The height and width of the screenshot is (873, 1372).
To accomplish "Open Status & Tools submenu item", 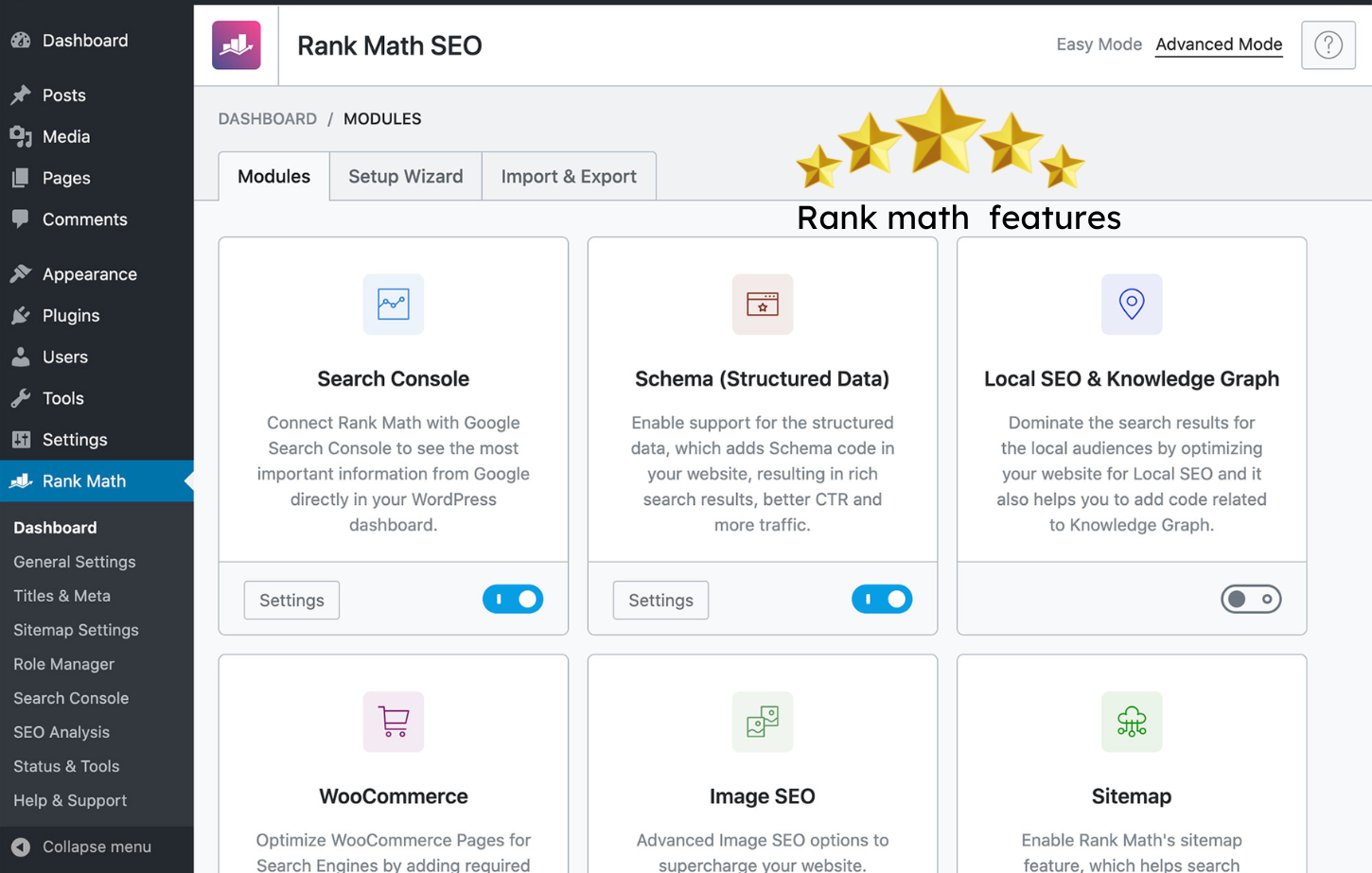I will (66, 765).
